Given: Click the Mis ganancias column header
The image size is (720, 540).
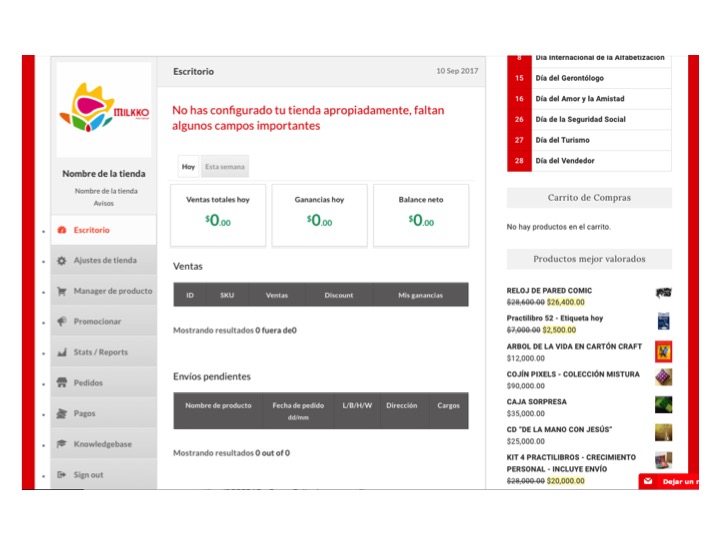Looking at the screenshot, I should point(421,295).
